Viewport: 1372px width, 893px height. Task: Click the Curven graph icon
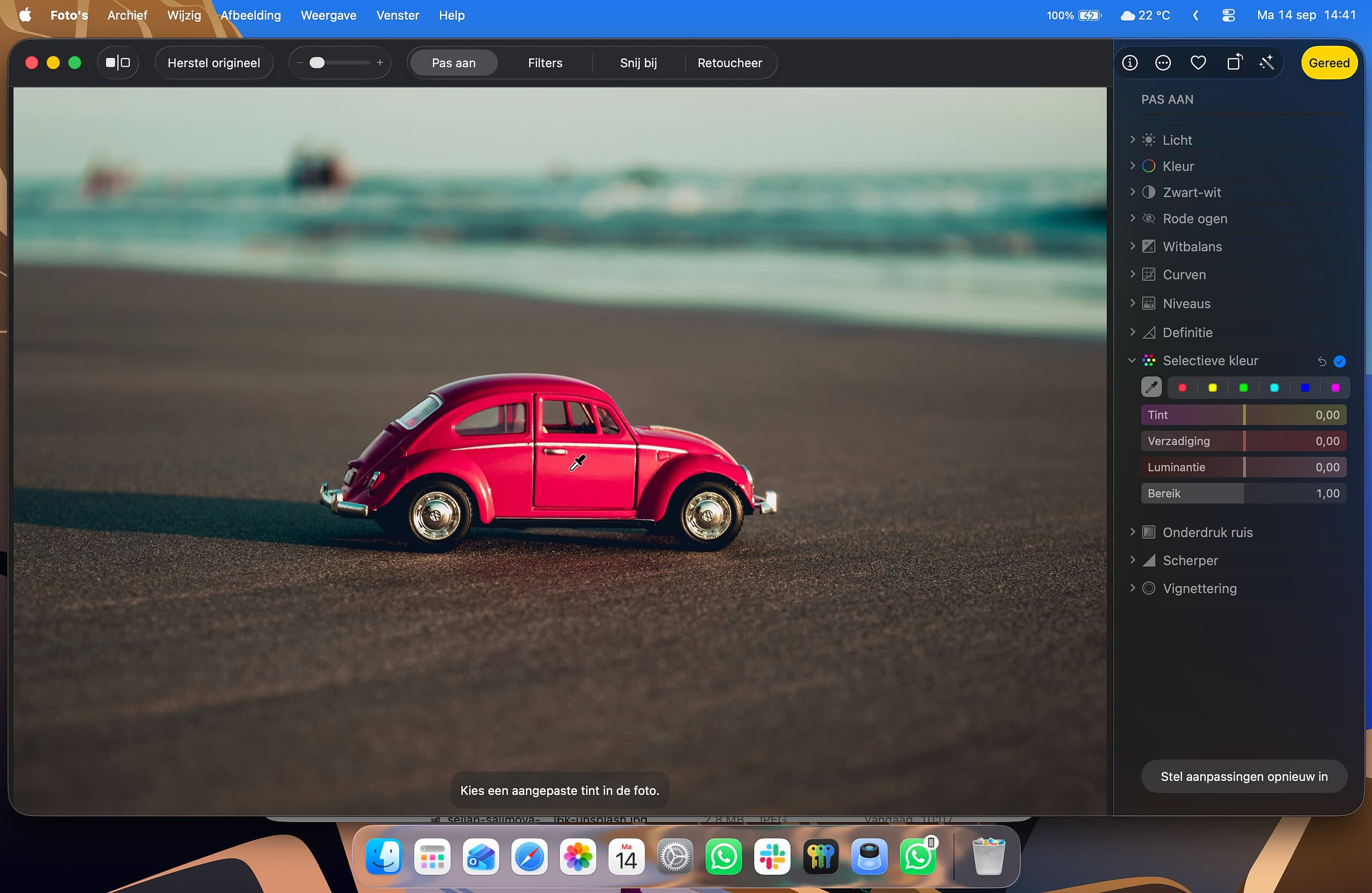click(1149, 275)
